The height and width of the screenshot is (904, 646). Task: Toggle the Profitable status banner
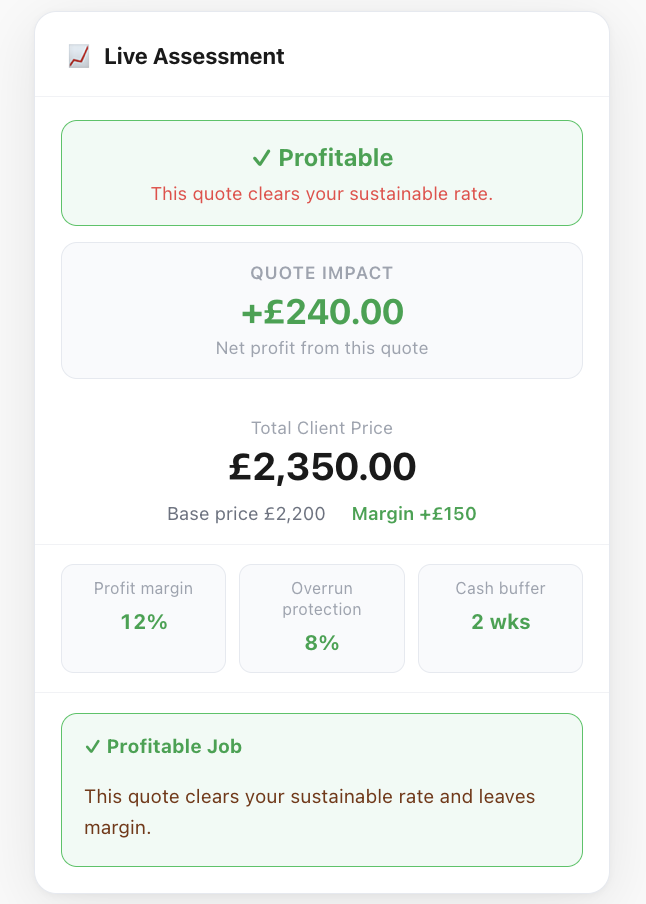[x=321, y=172]
